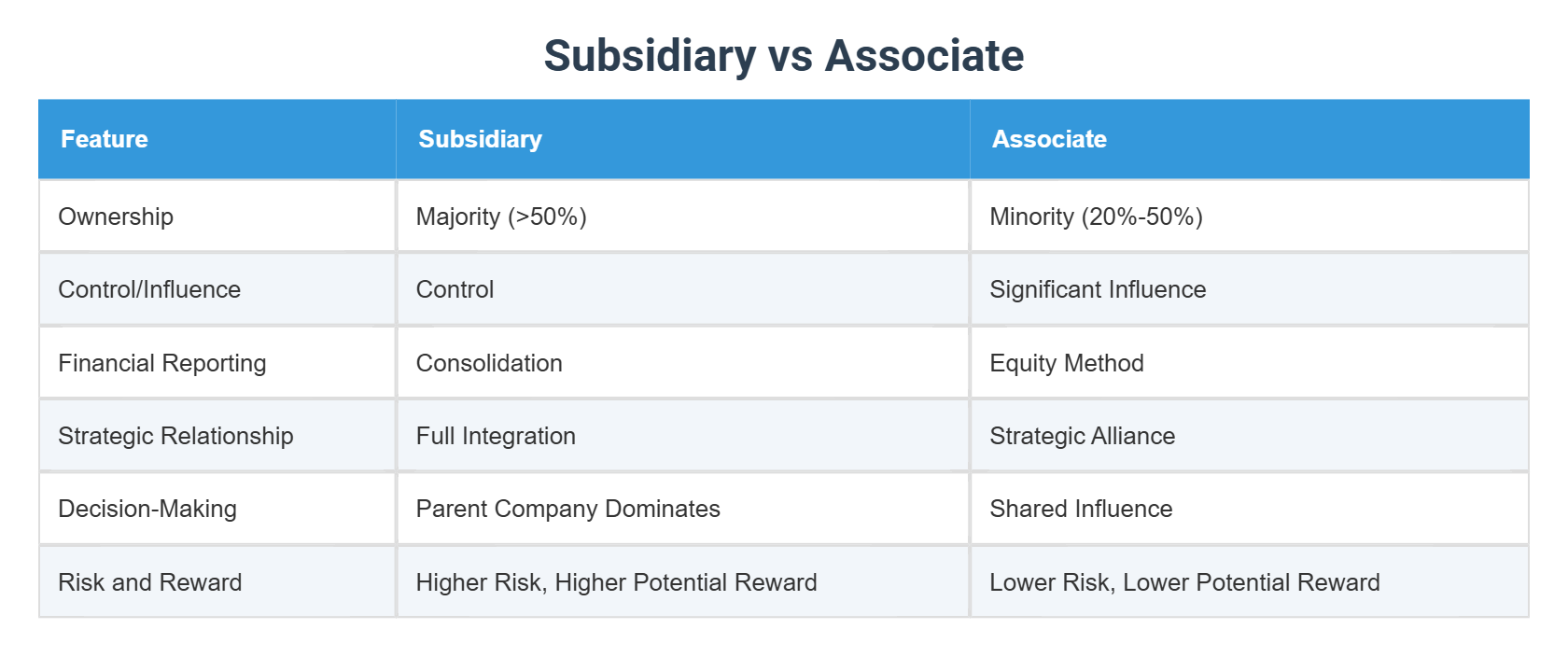Viewport: 1568px width, 657px height.
Task: Click the Control/Influence row label
Action: point(149,289)
